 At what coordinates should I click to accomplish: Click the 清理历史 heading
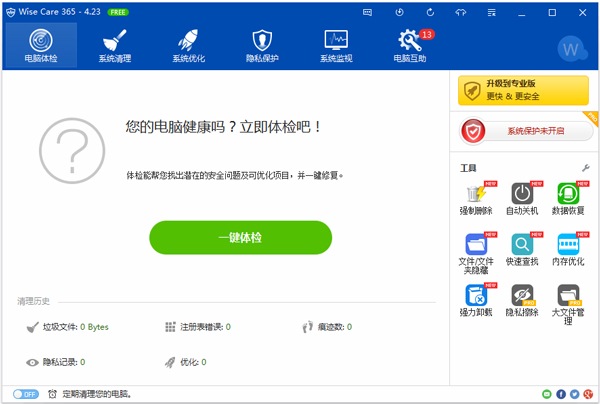pyautogui.click(x=33, y=301)
